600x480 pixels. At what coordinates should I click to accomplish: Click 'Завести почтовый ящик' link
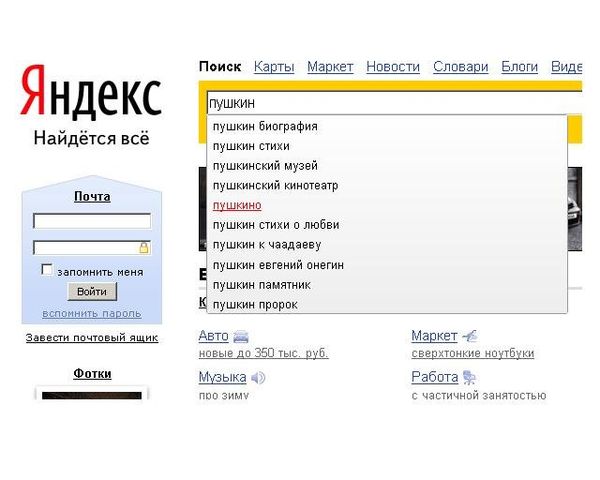tap(92, 338)
